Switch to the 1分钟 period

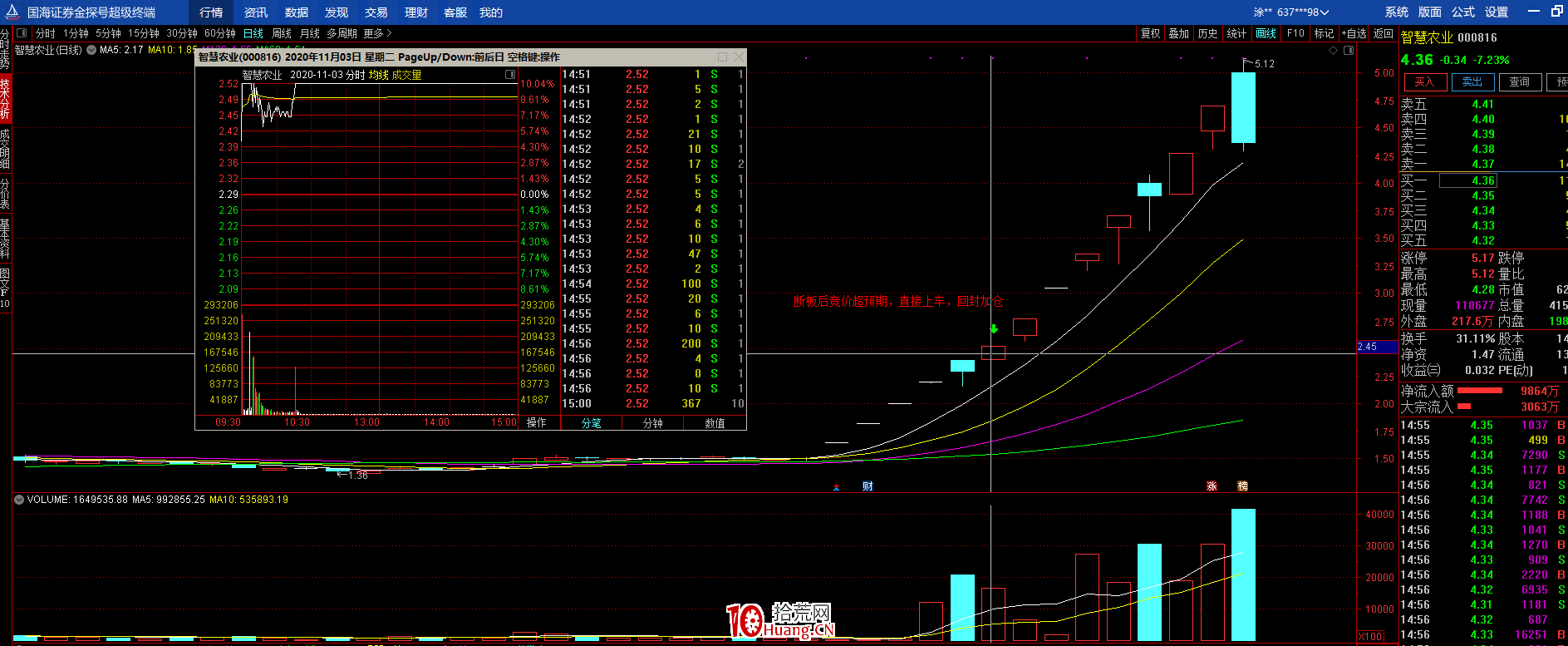pyautogui.click(x=76, y=33)
